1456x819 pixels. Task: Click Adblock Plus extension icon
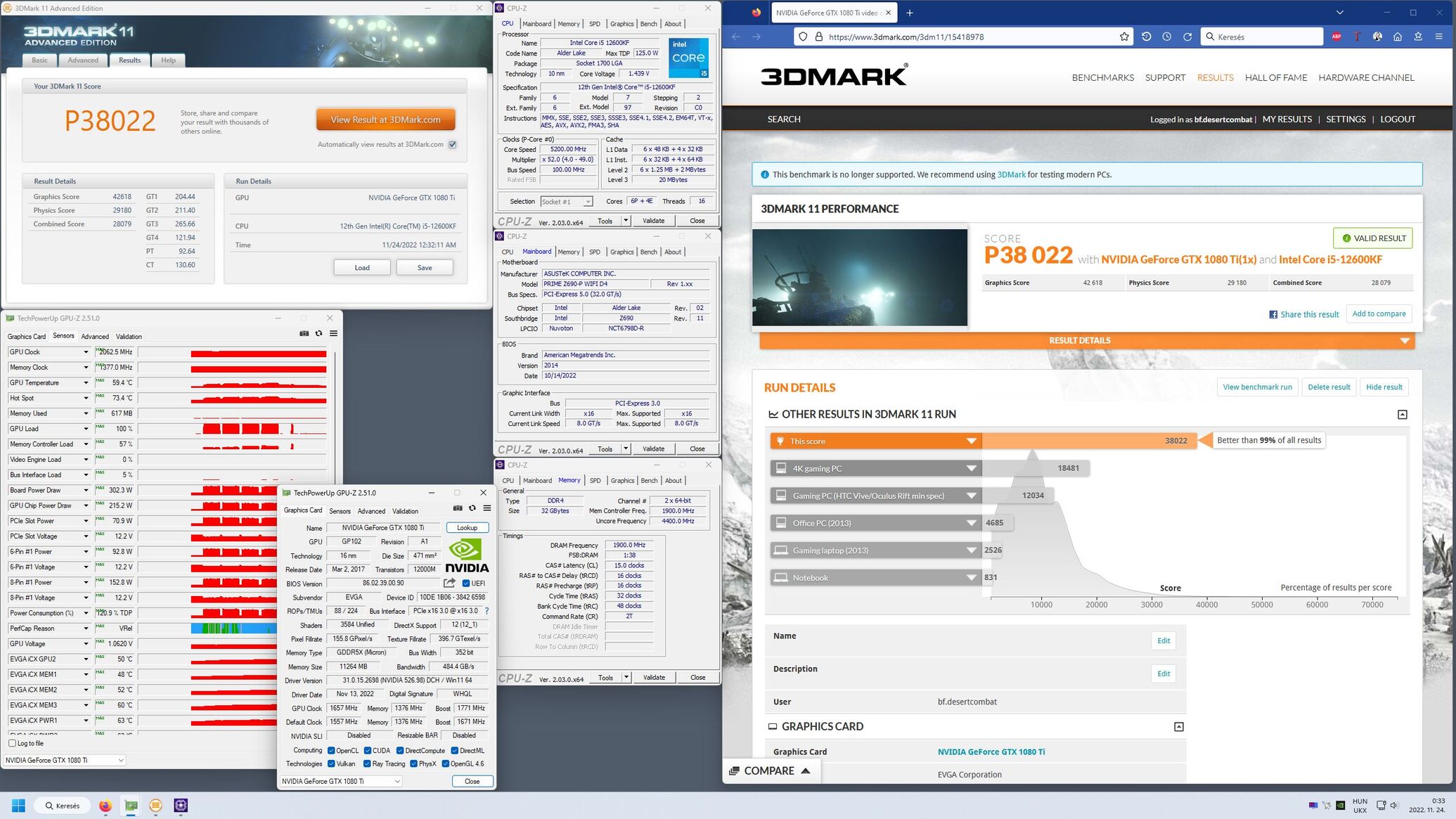tap(1336, 37)
